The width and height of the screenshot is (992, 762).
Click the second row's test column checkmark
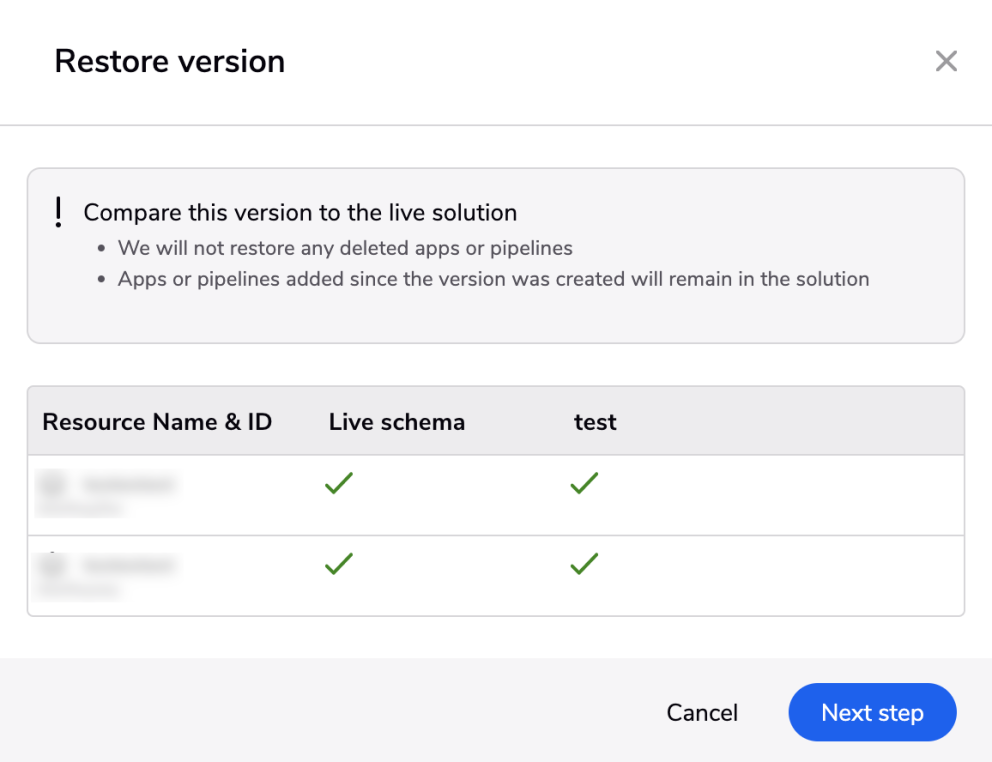584,564
